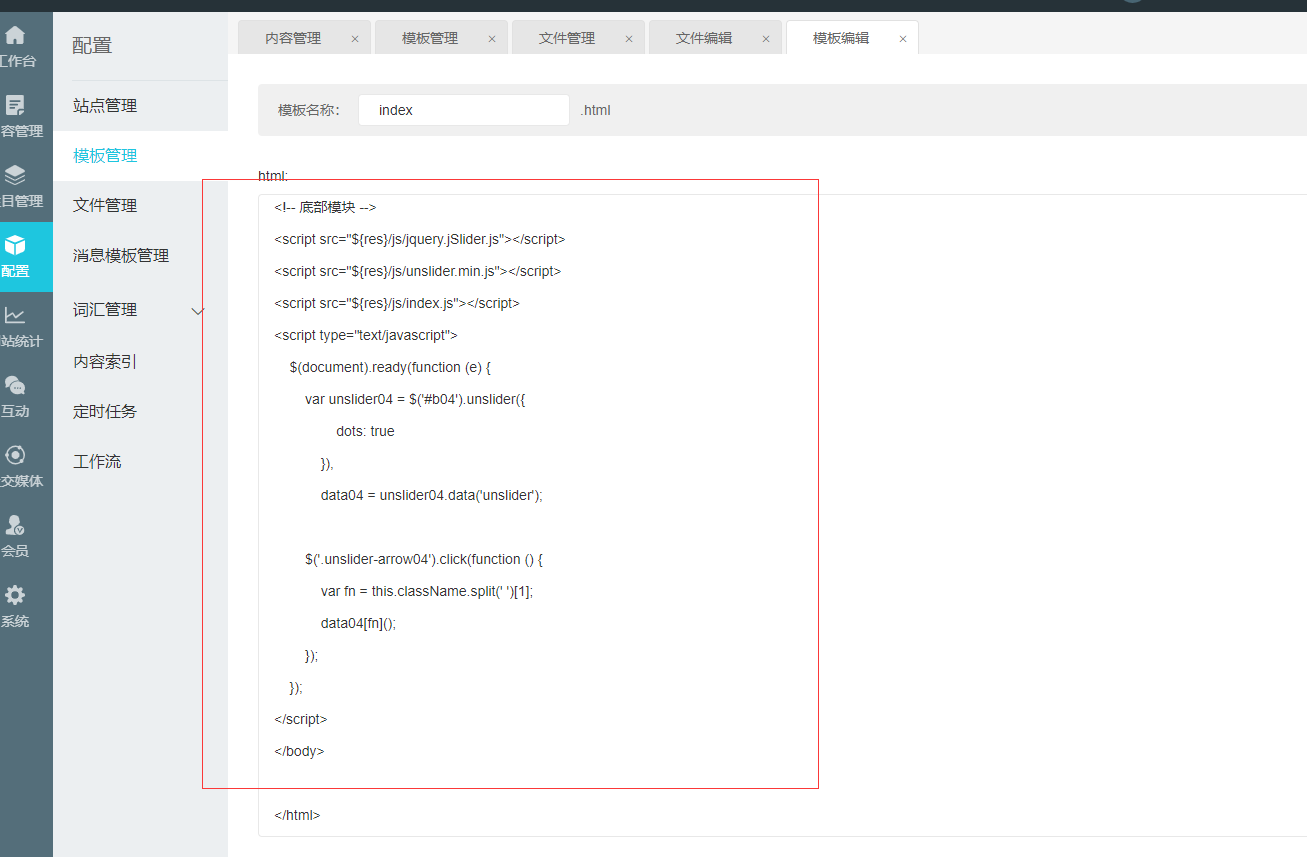Select the 配置 cube icon in the sidebar
The height and width of the screenshot is (857, 1307).
pyautogui.click(x=15, y=246)
